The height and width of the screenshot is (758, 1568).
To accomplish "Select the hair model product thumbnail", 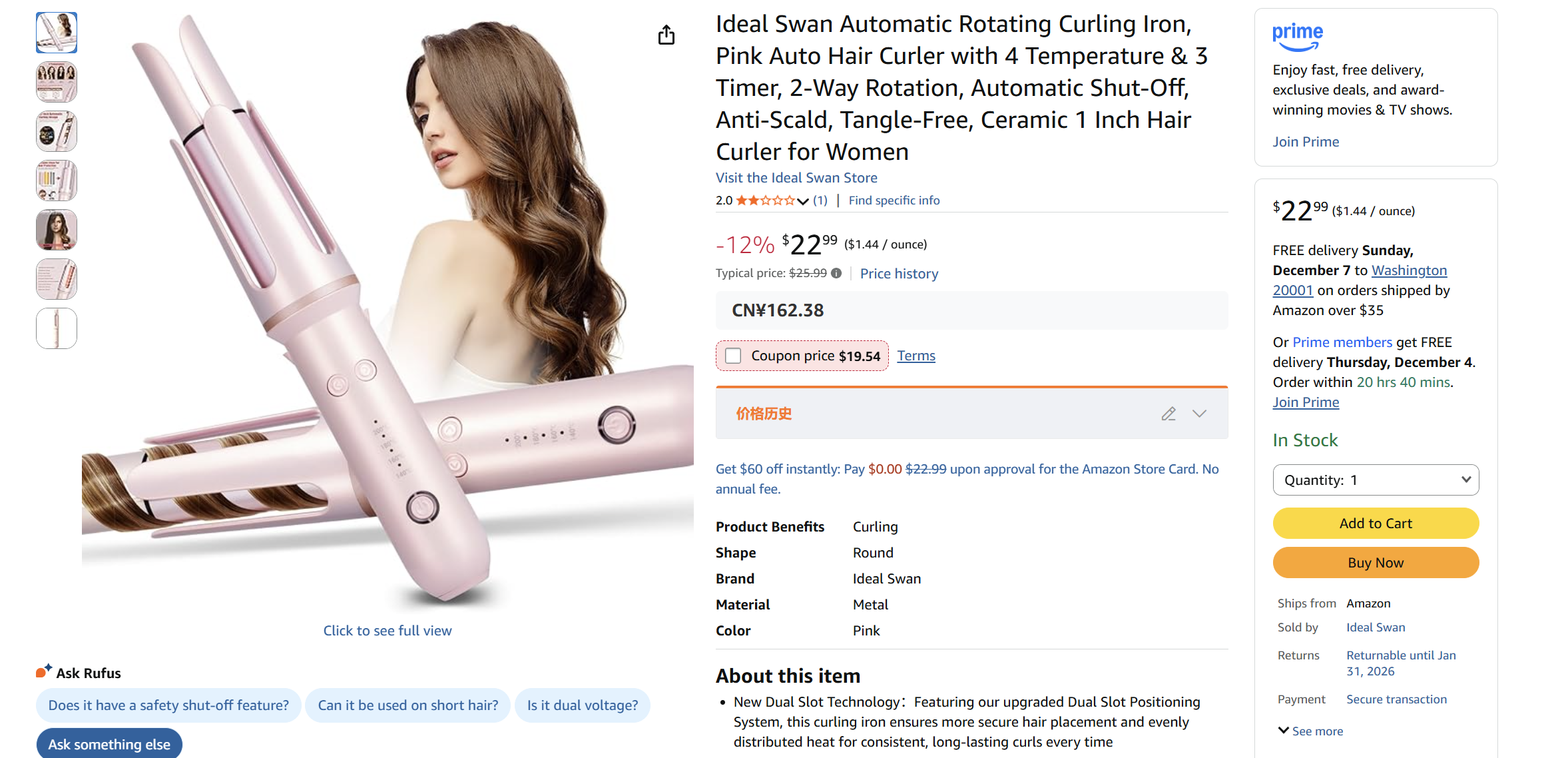I will coord(56,230).
